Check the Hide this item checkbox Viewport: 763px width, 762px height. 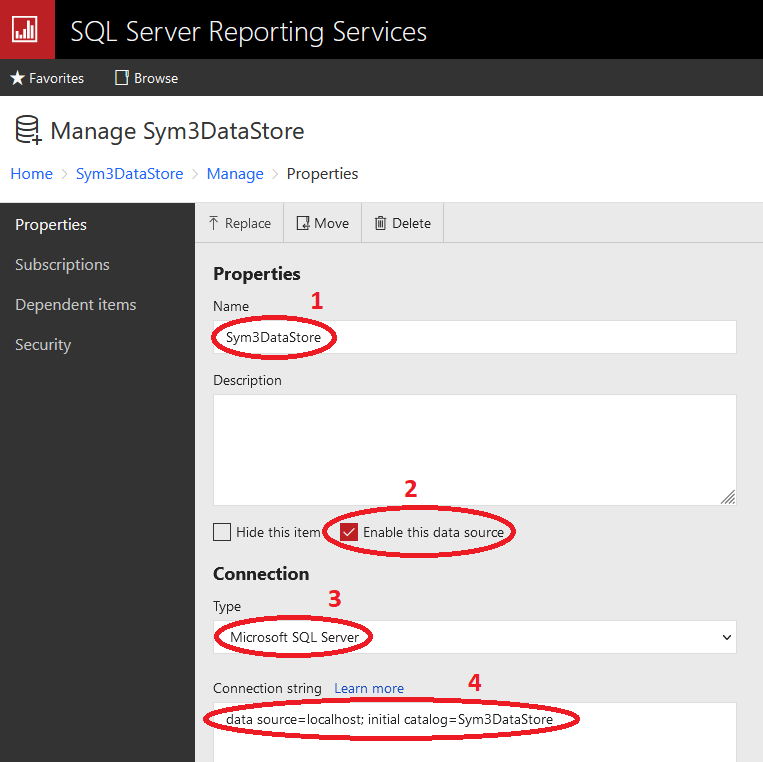[x=222, y=532]
